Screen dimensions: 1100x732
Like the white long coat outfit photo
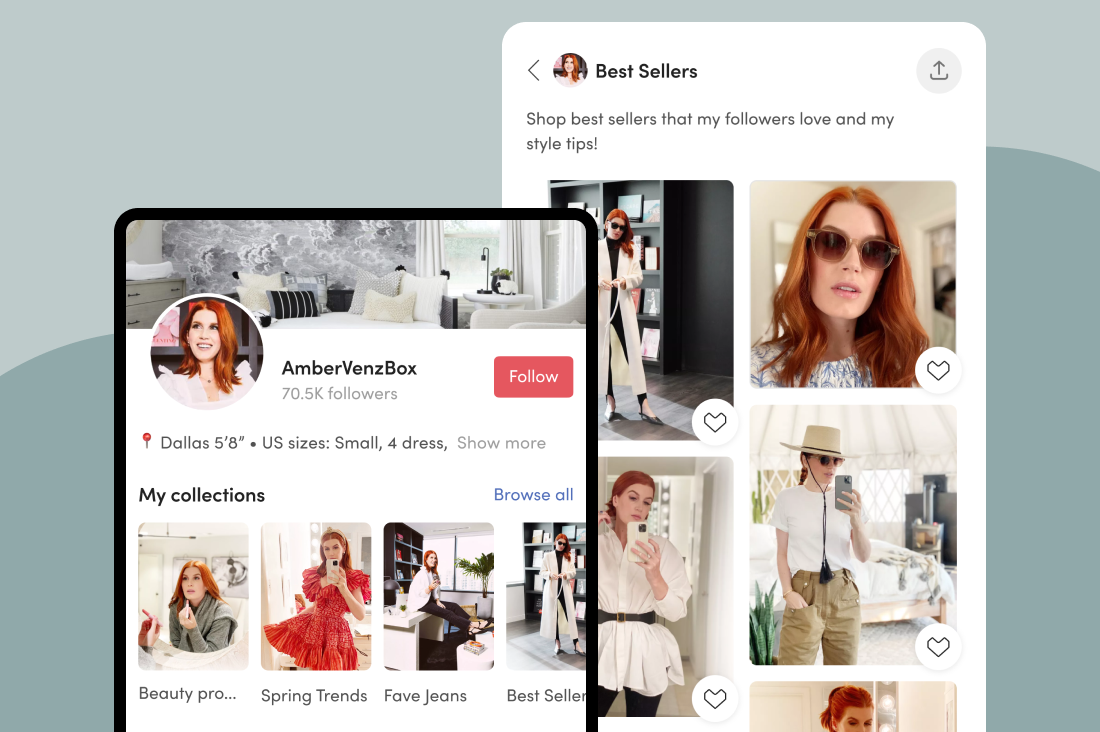pos(715,422)
